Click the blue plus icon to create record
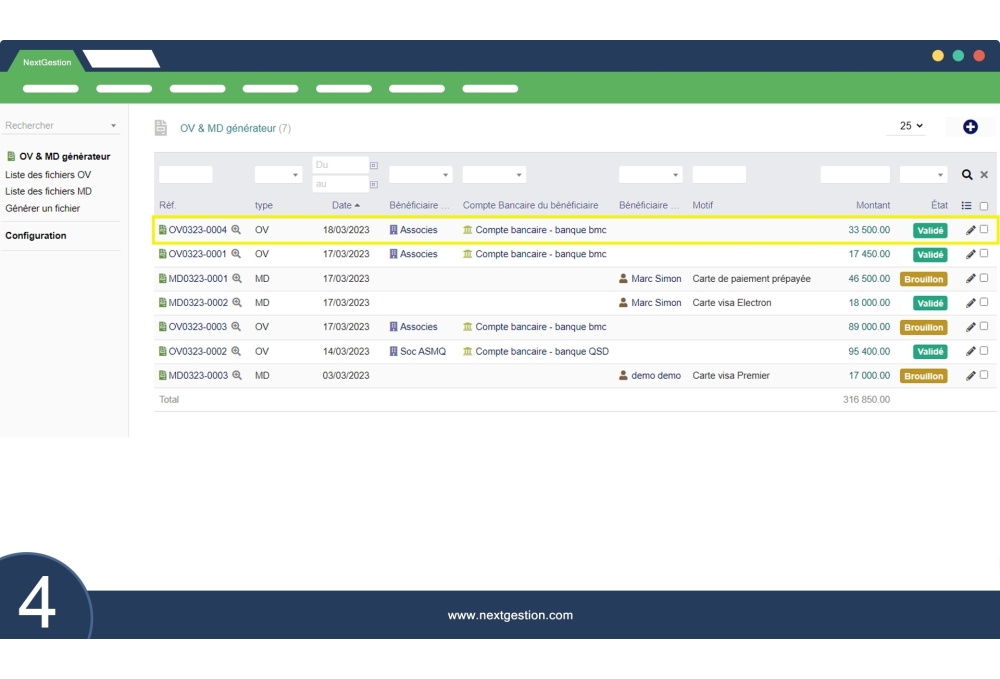This screenshot has height=679, width=1000. point(969,124)
